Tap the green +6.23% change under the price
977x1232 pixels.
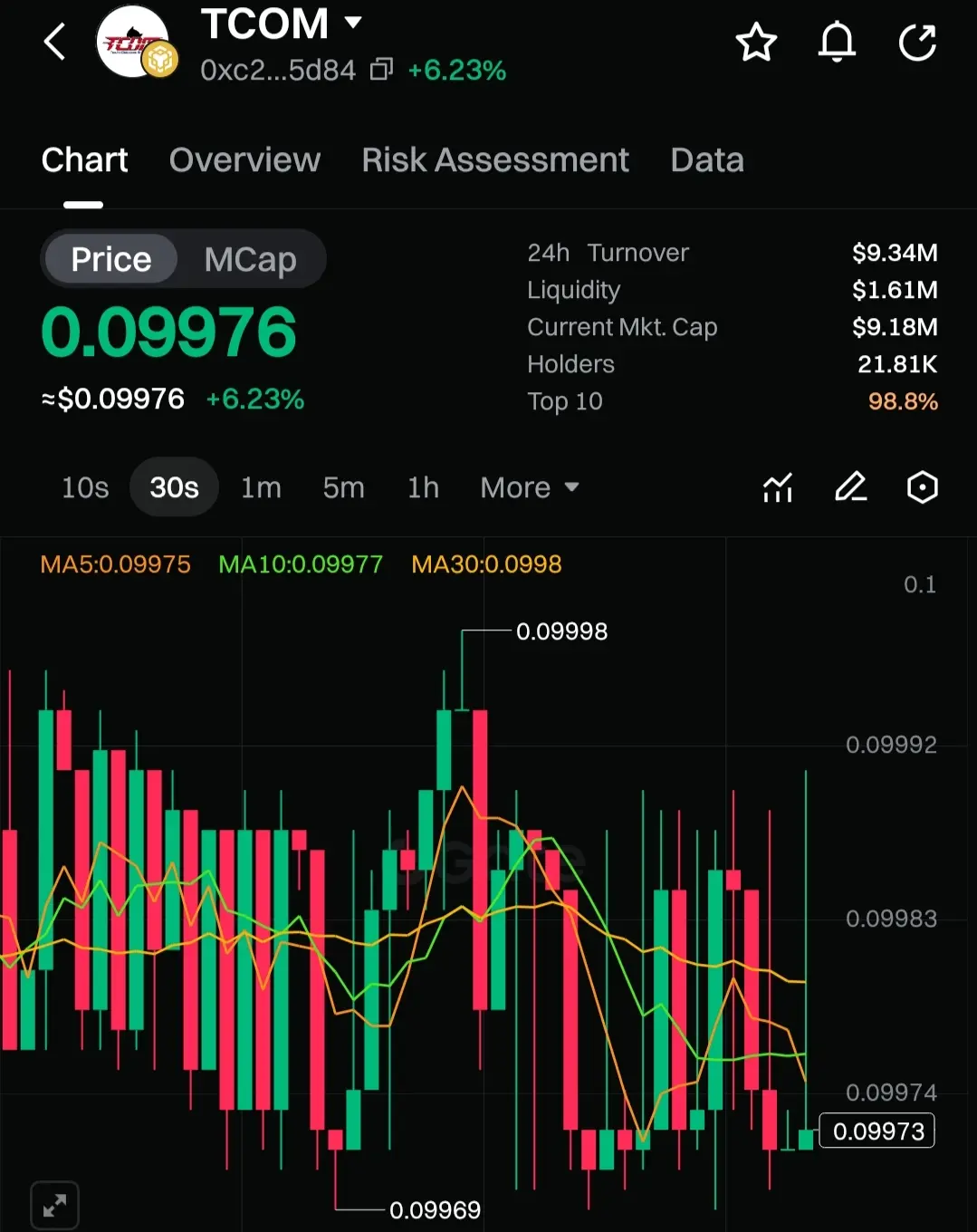tap(255, 399)
